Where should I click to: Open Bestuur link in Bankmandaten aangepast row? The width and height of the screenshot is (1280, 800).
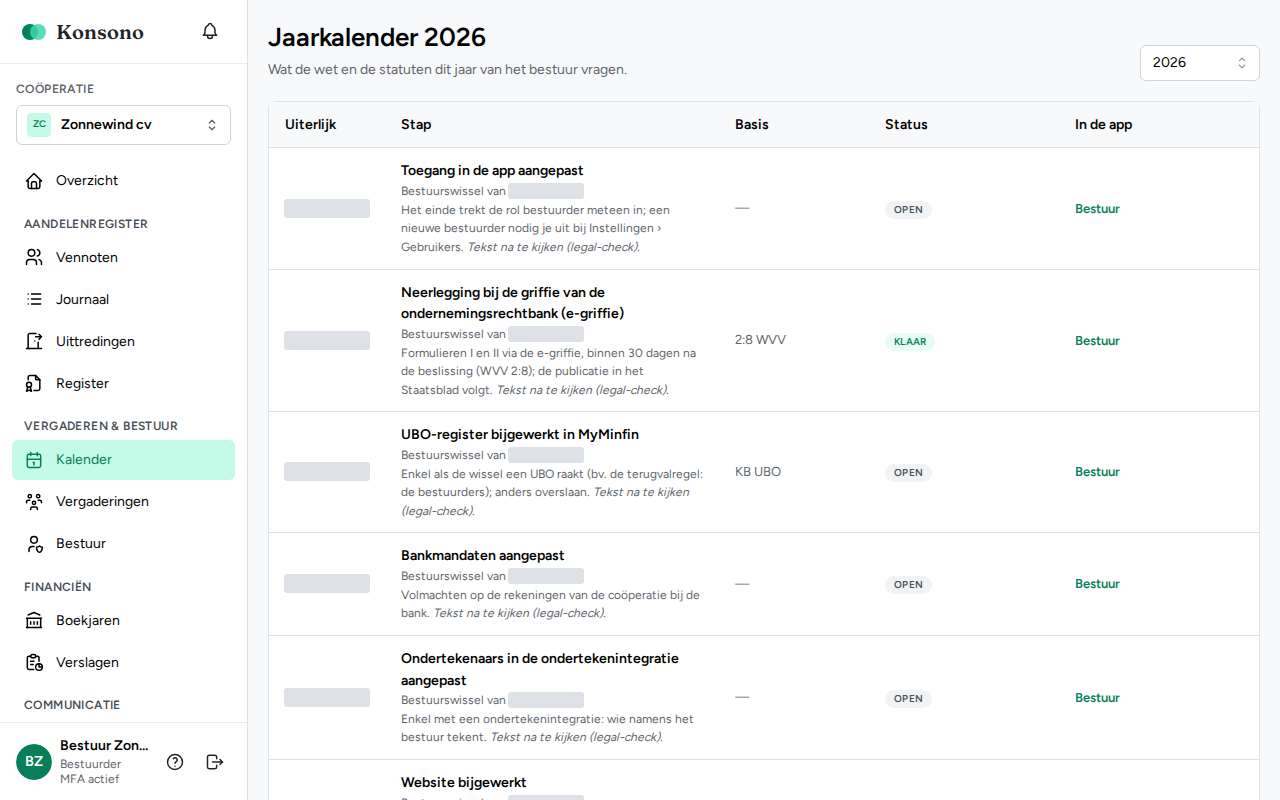tap(1097, 584)
